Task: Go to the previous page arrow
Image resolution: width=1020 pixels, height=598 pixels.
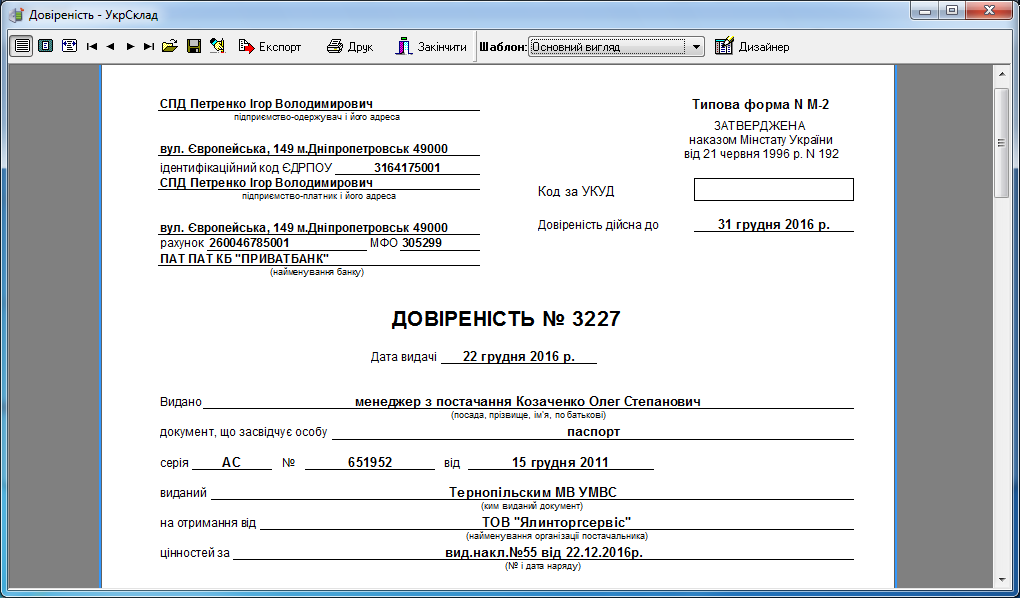Action: (110, 46)
